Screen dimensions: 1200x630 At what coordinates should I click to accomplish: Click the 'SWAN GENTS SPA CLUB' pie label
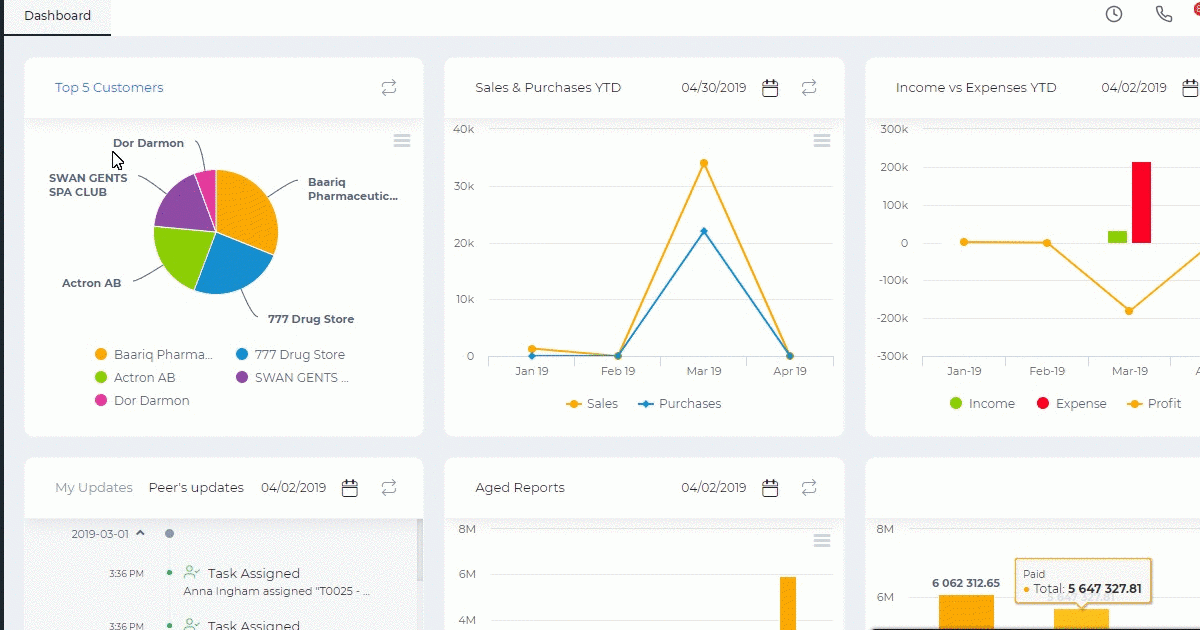pos(88,185)
